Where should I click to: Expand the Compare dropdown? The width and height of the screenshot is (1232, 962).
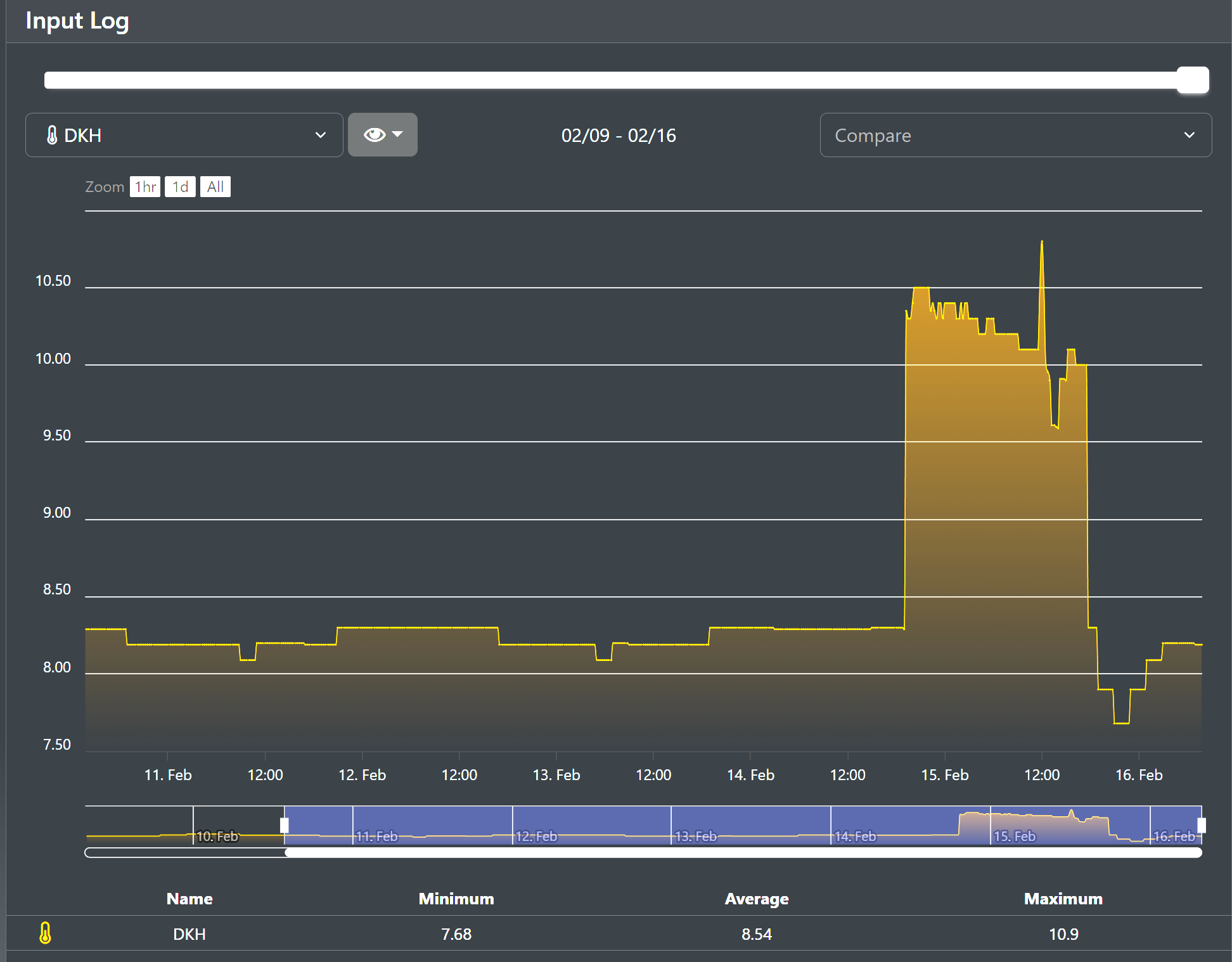[1015, 135]
